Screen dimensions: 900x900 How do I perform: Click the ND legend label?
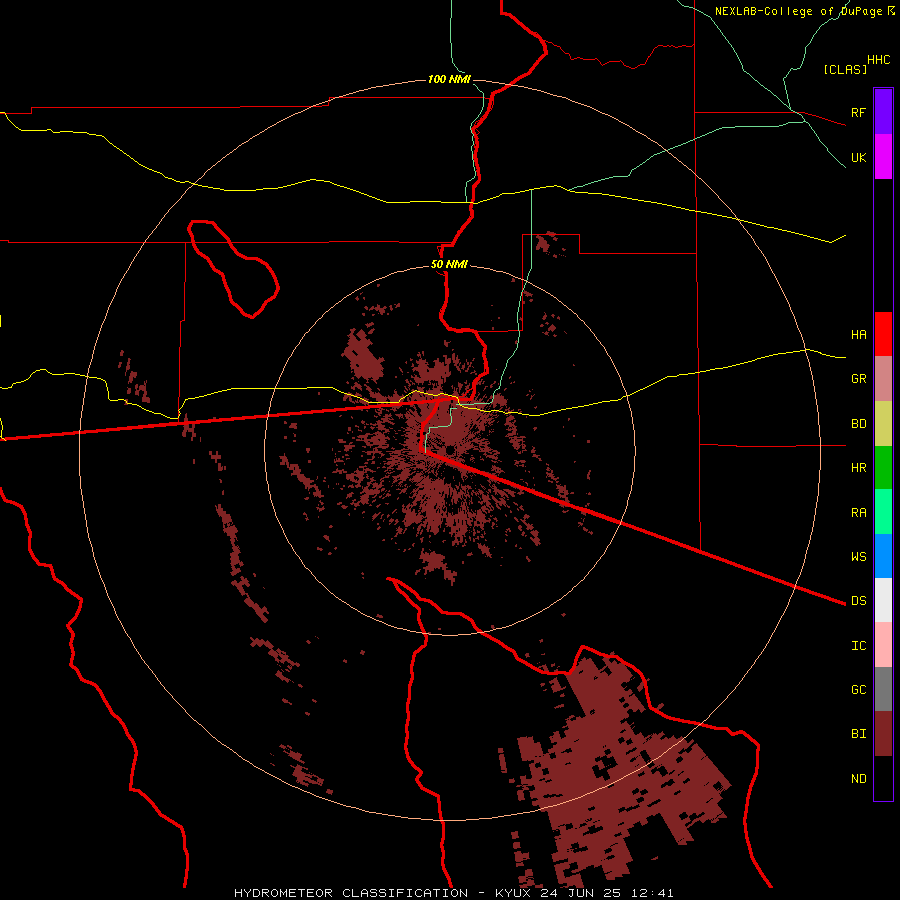[x=858, y=779]
